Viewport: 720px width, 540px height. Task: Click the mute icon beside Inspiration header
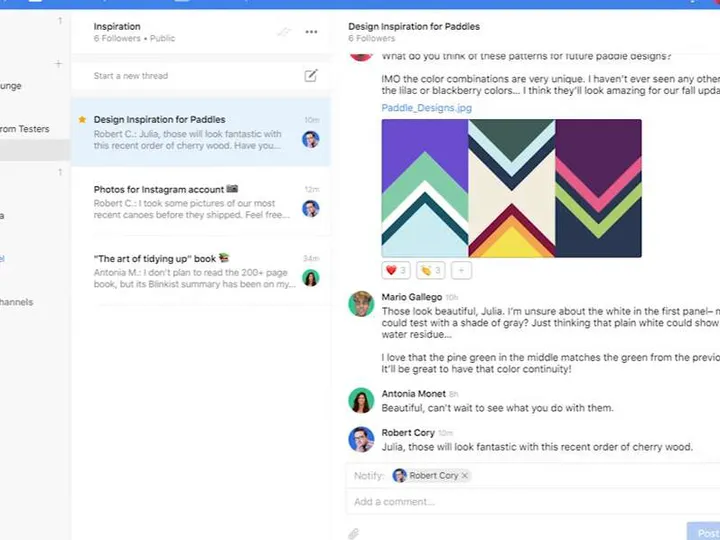click(284, 32)
